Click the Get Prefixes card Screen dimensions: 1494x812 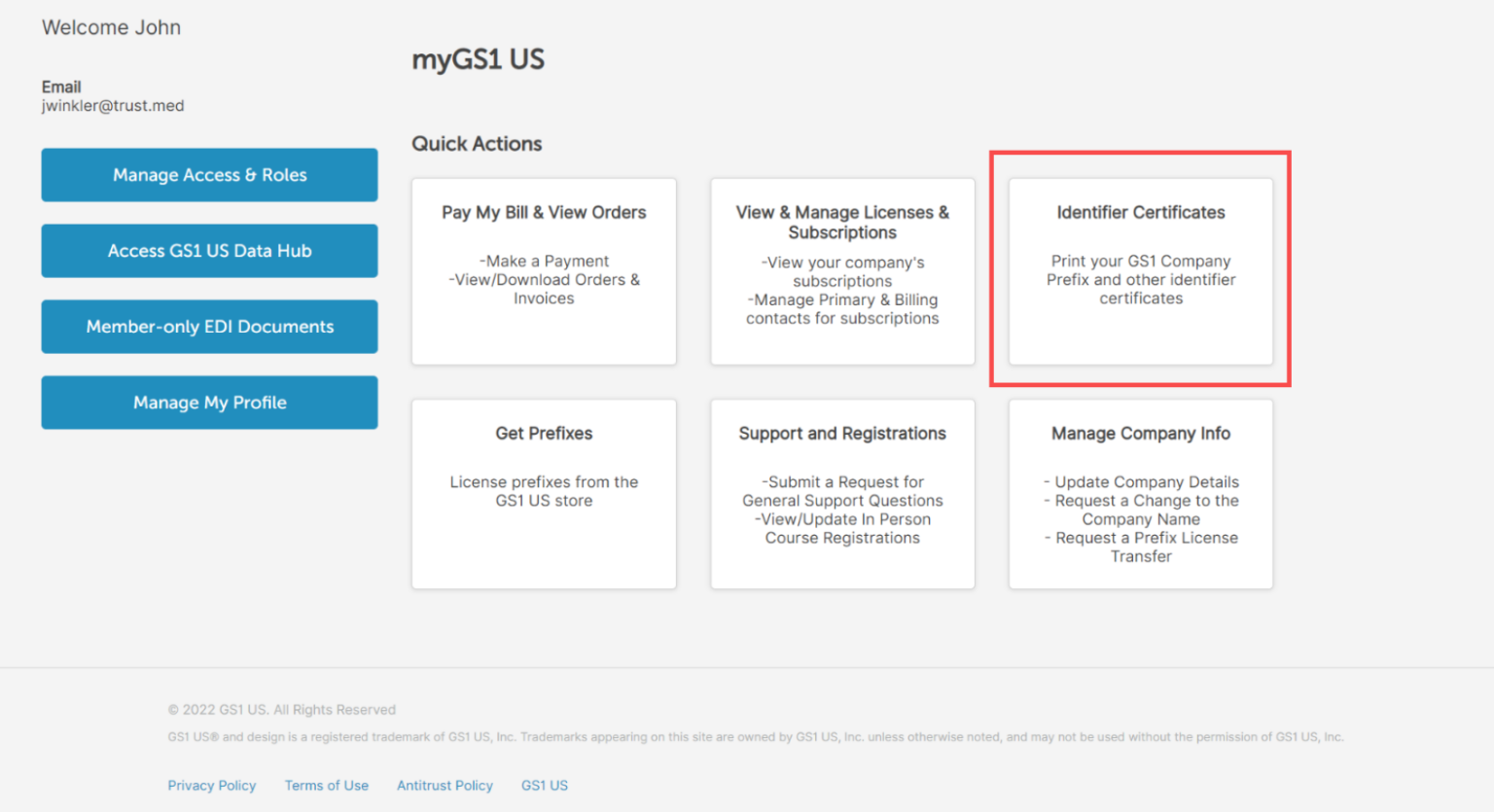click(543, 492)
